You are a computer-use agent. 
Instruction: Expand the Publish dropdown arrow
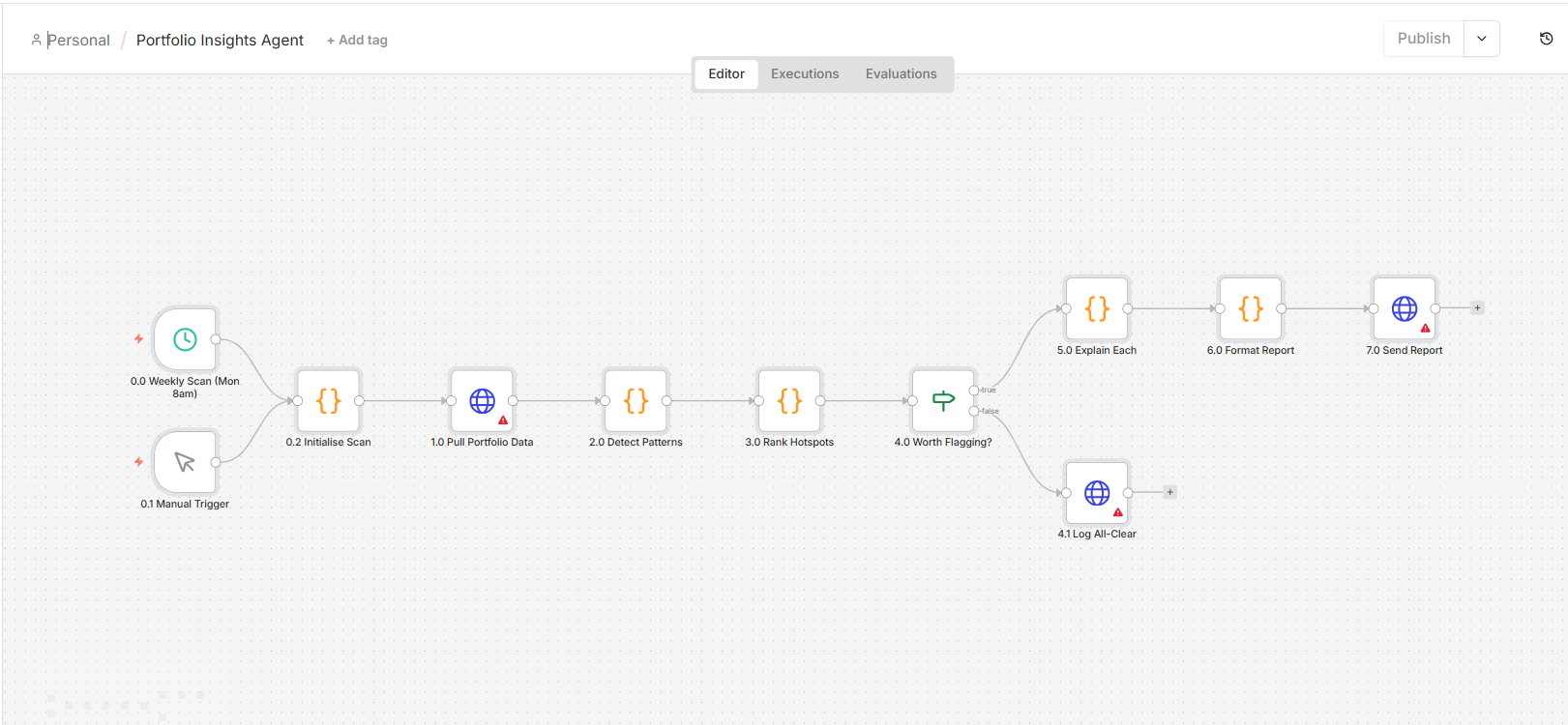(x=1482, y=39)
